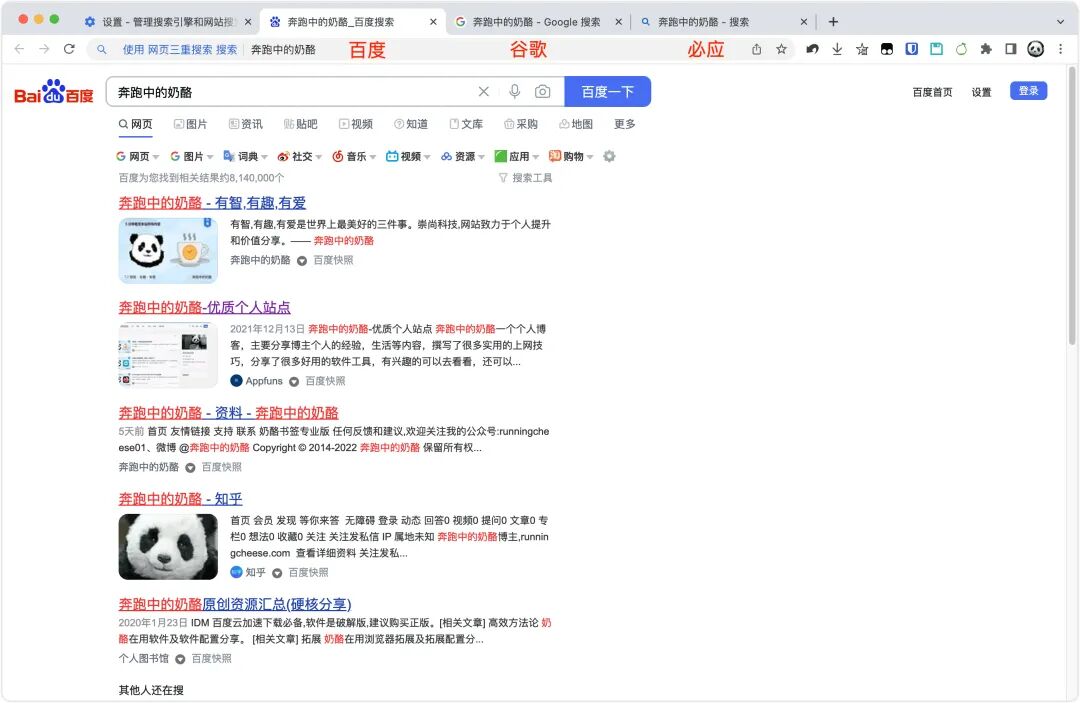
Task: Open the Extensions puzzle piece menu
Action: [x=986, y=49]
